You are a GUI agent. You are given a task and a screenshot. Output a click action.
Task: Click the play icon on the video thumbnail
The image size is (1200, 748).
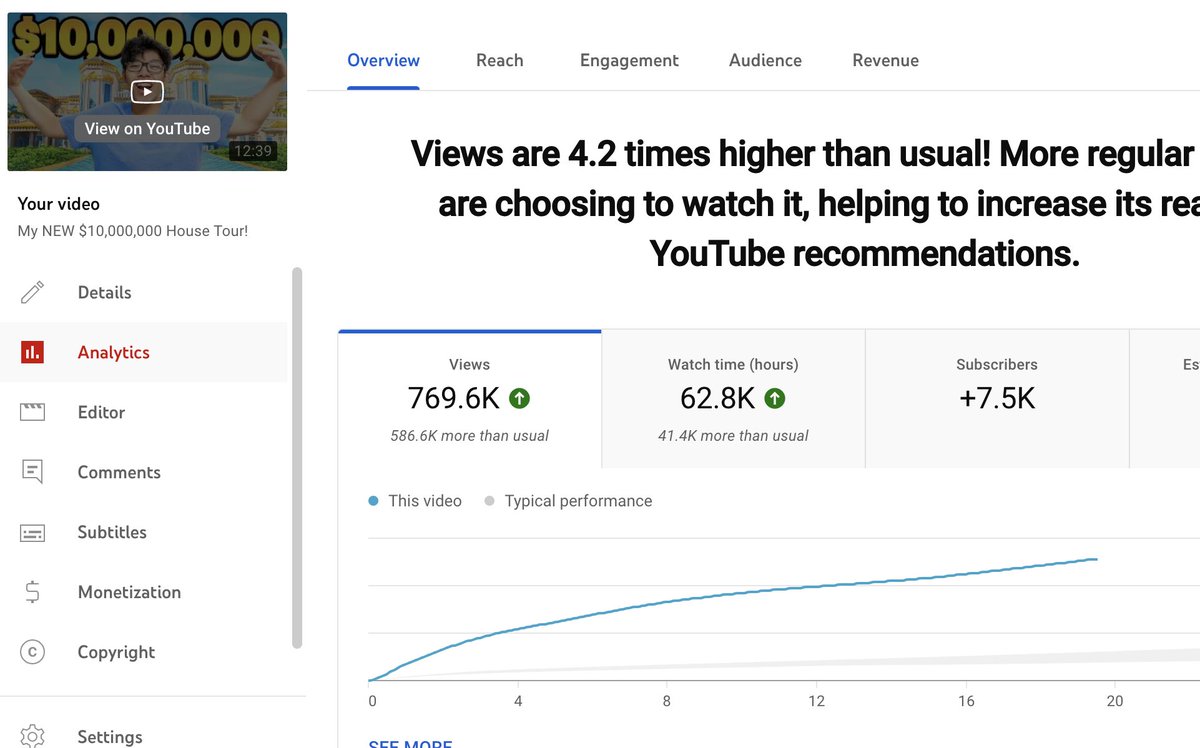[x=147, y=92]
